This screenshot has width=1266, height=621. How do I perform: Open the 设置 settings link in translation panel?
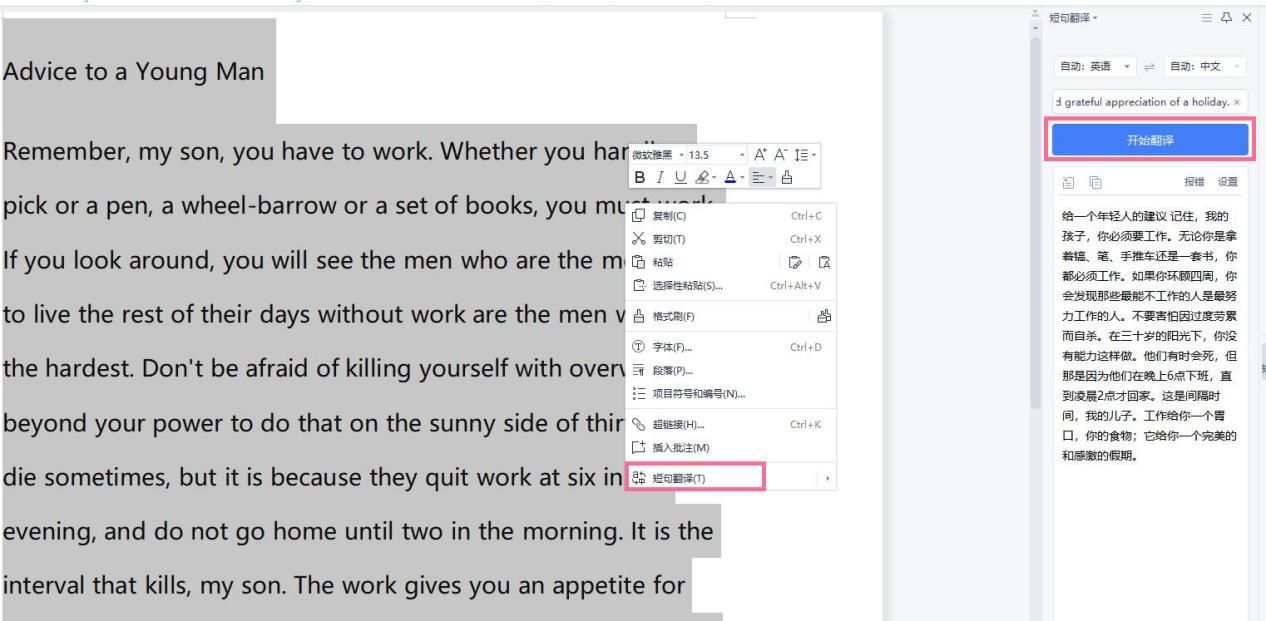click(1227, 182)
